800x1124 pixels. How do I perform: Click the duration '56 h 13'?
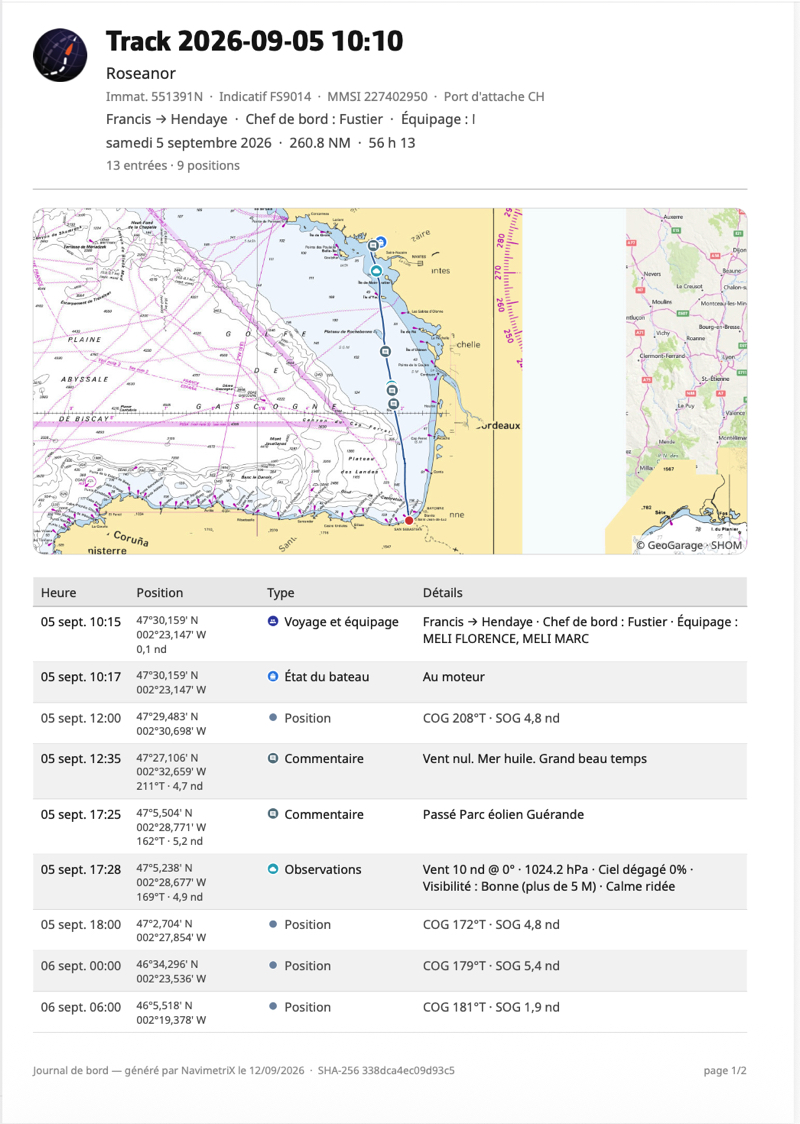tap(391, 143)
